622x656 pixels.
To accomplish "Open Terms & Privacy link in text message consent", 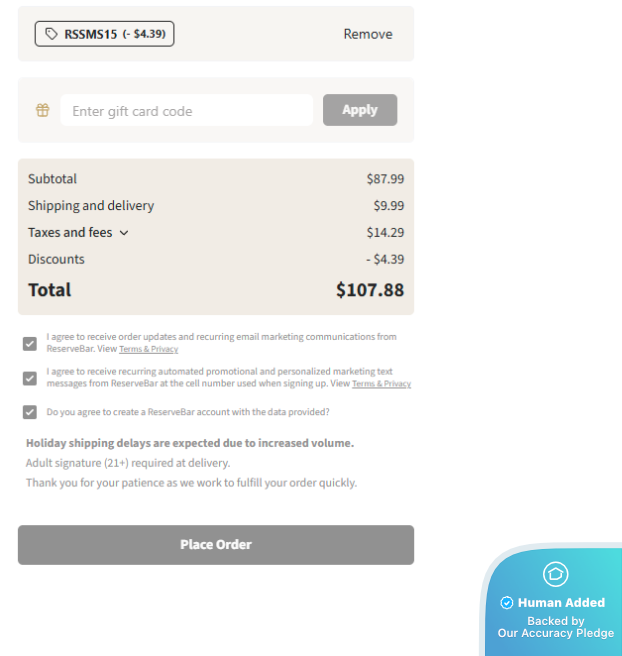I will point(381,384).
